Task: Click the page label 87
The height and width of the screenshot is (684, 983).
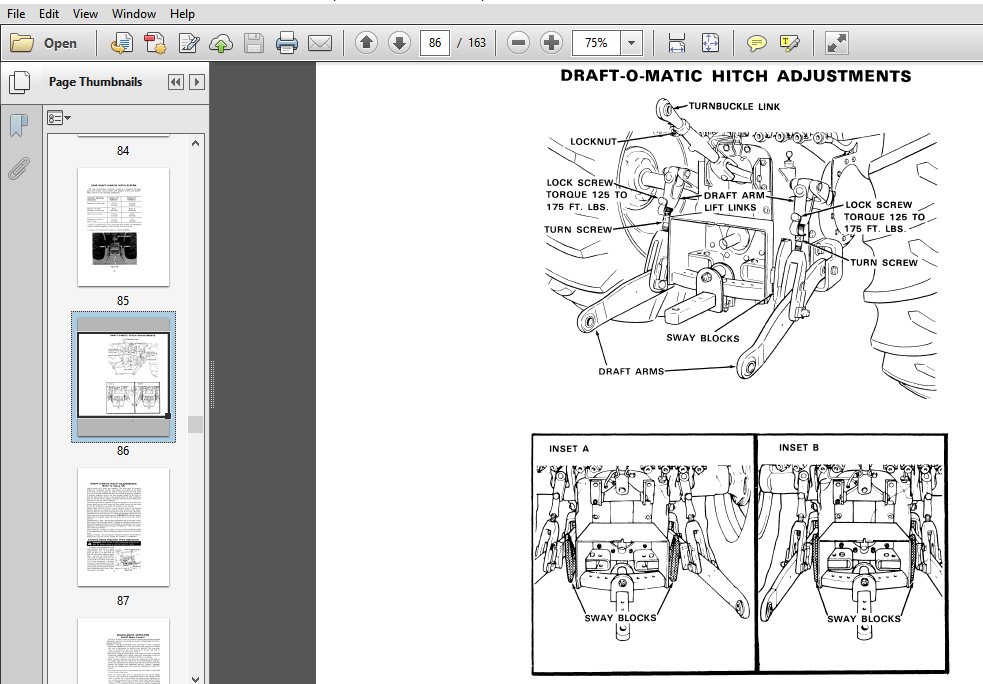Action: point(123,601)
